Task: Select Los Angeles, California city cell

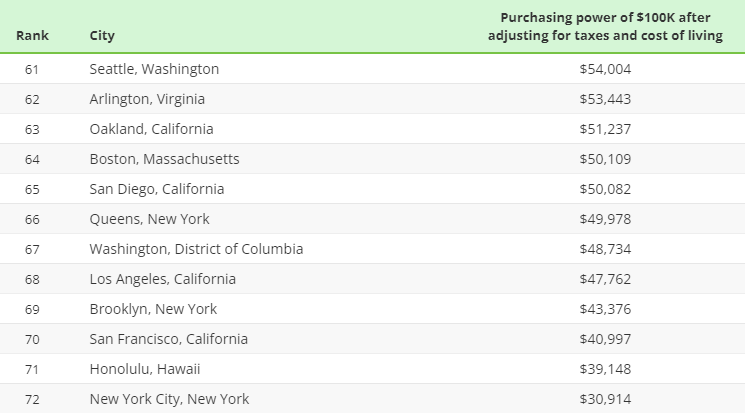Action: point(162,279)
